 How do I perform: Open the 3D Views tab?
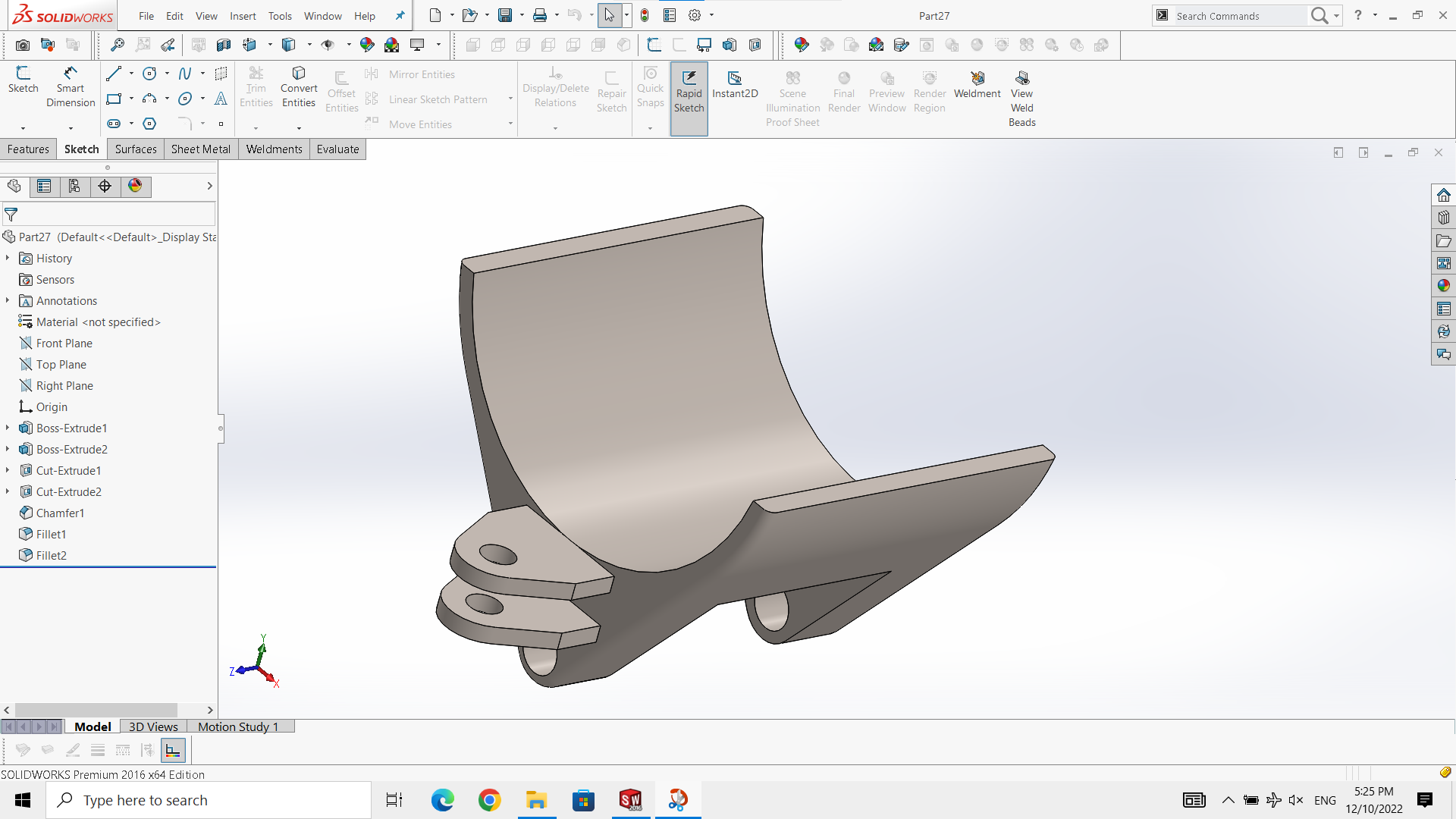(153, 726)
